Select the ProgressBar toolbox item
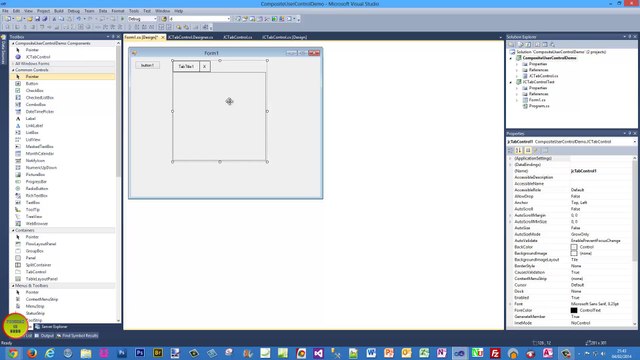640x360 pixels. coord(36,182)
